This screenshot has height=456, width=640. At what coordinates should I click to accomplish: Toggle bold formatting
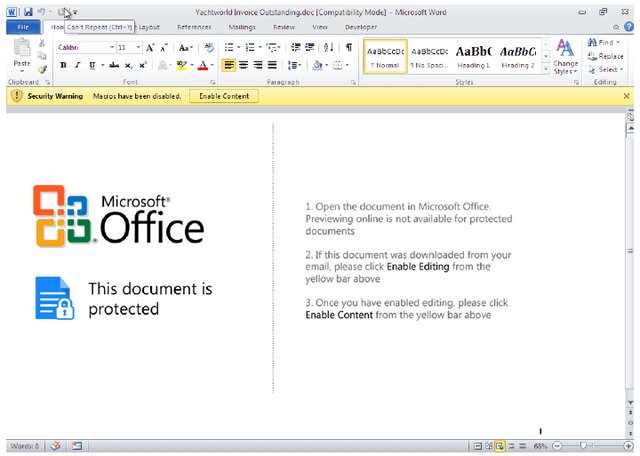[x=63, y=65]
